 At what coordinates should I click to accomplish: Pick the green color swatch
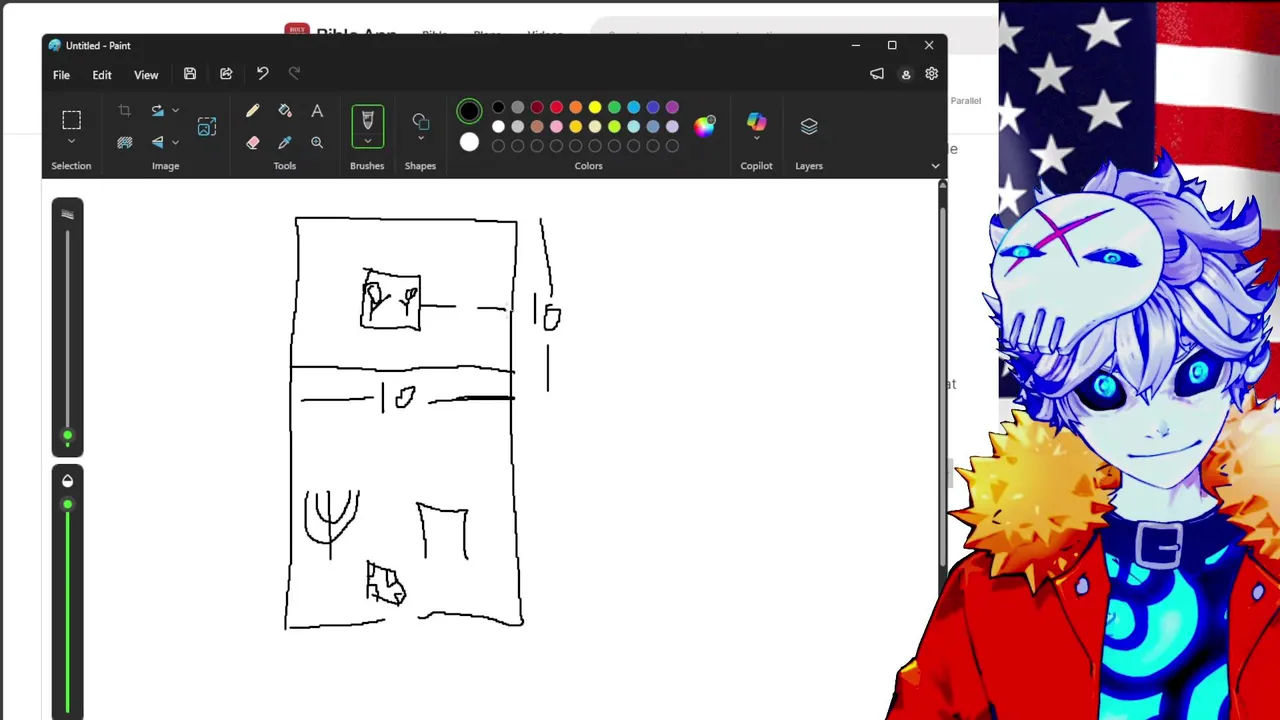coord(614,107)
